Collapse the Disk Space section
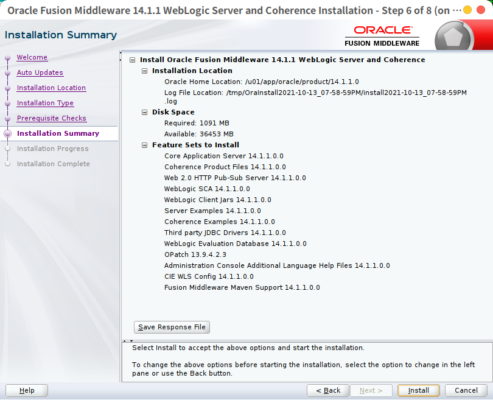Viewport: 493px width, 400px height. pyautogui.click(x=144, y=112)
